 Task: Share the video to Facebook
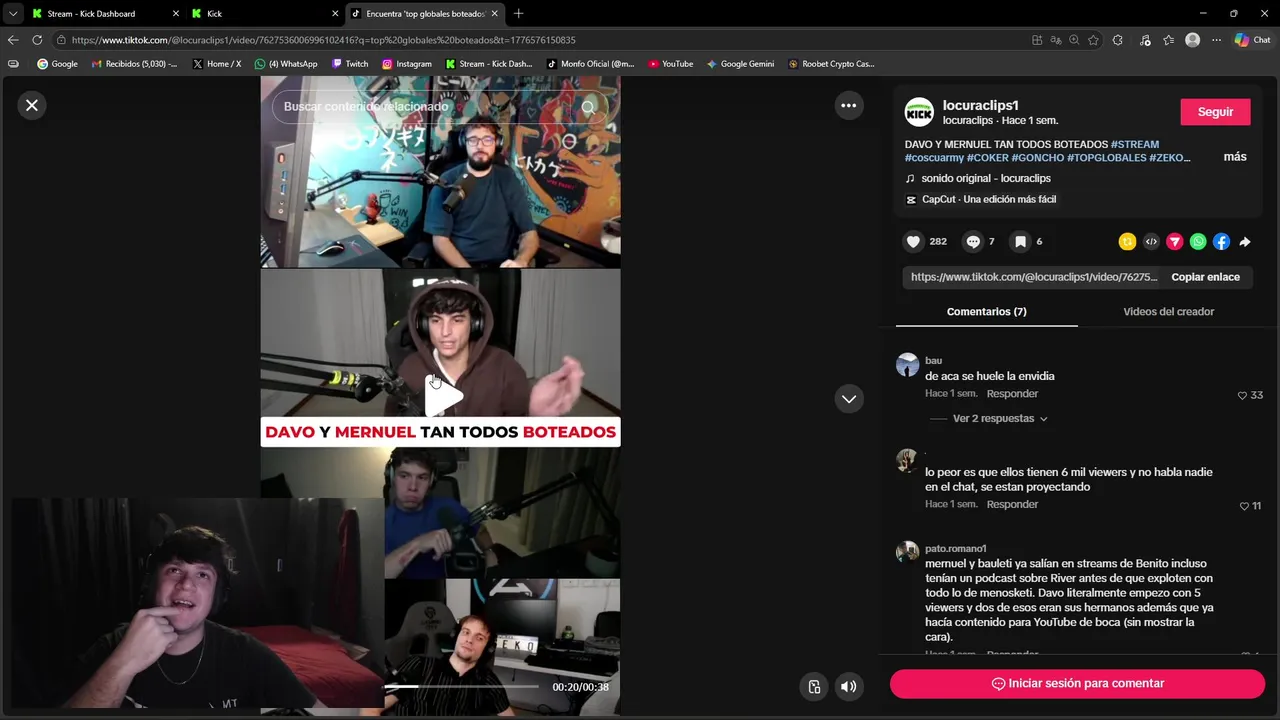point(1221,241)
